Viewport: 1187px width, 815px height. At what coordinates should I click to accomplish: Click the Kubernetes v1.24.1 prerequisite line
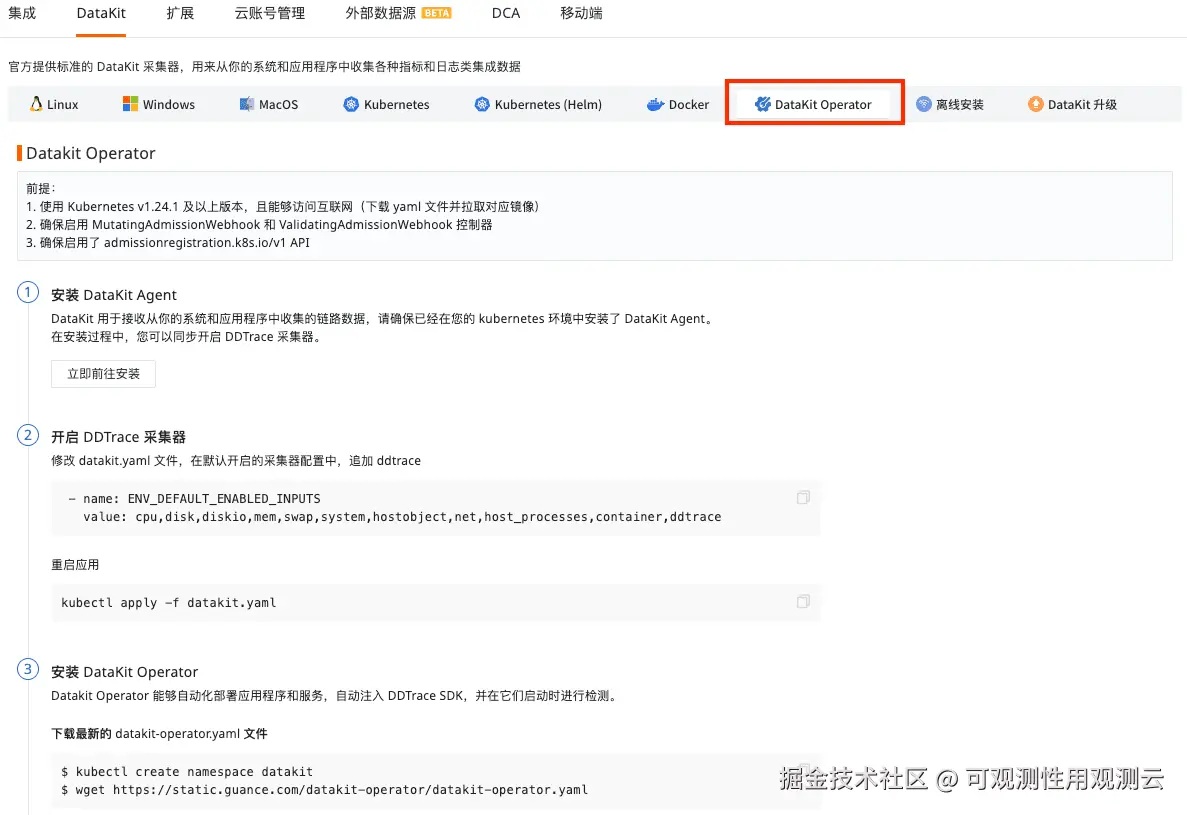click(282, 207)
